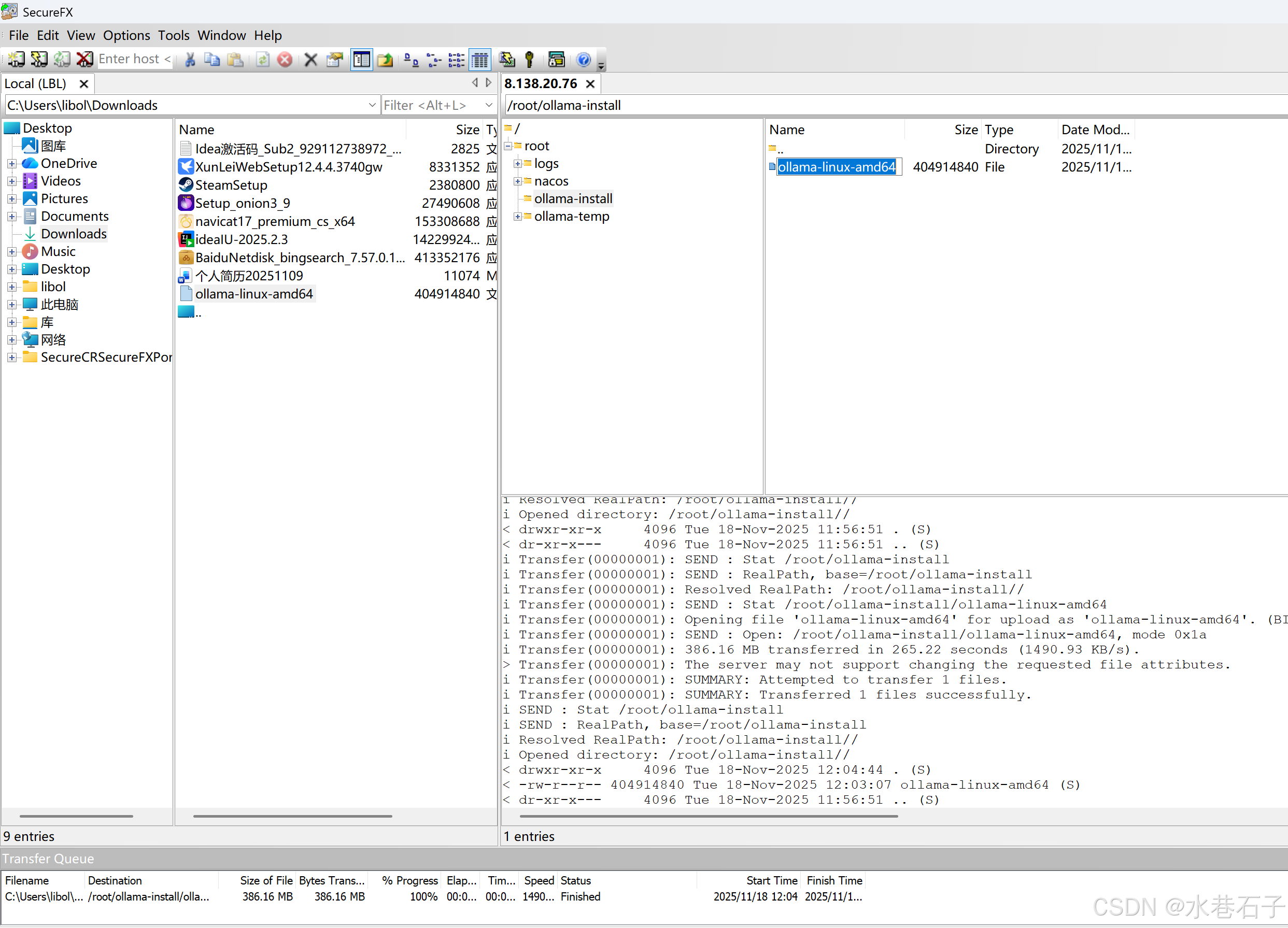Open session locking options icon

(x=557, y=59)
